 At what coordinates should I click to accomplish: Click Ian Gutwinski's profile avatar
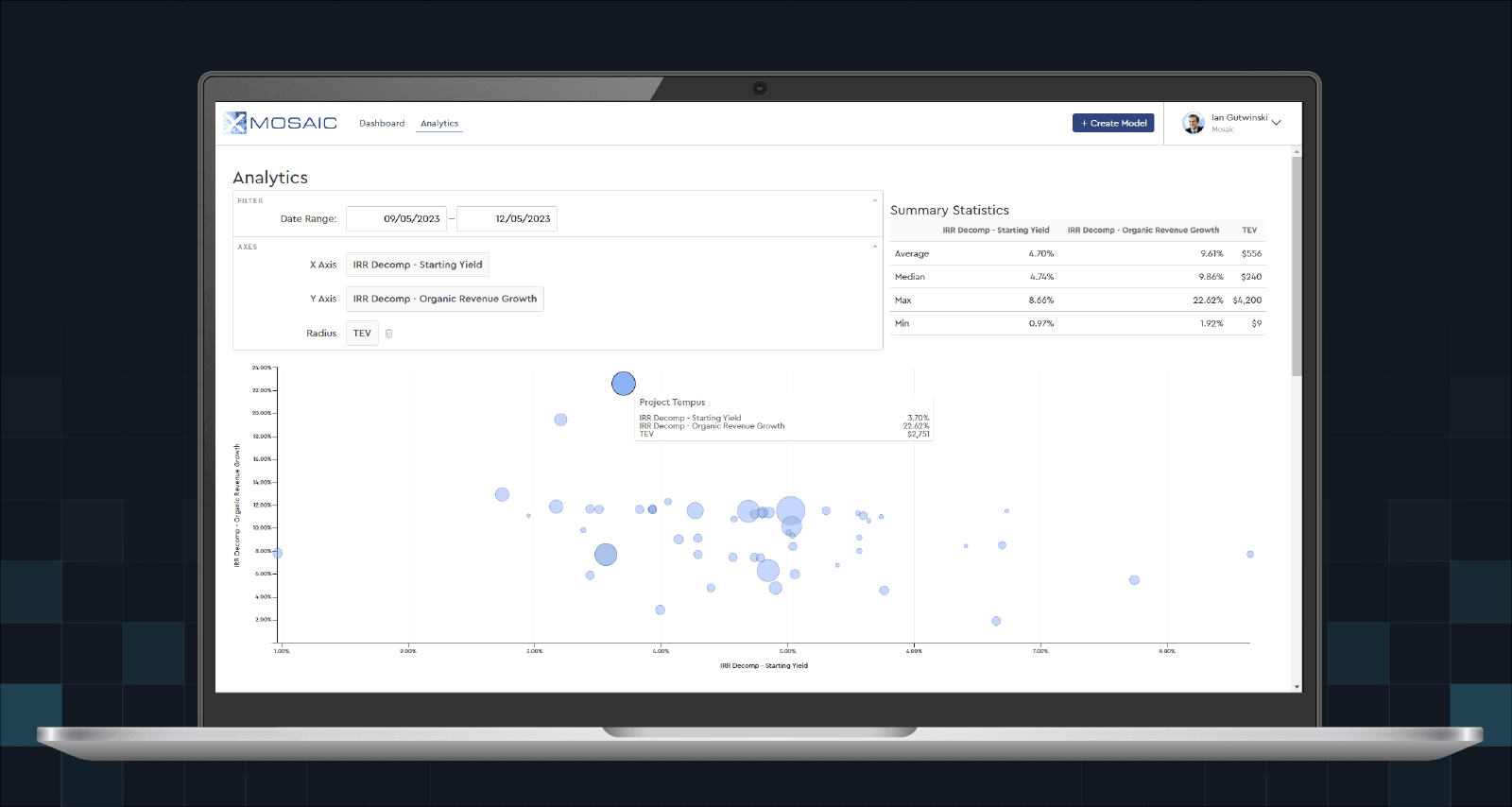click(x=1194, y=124)
